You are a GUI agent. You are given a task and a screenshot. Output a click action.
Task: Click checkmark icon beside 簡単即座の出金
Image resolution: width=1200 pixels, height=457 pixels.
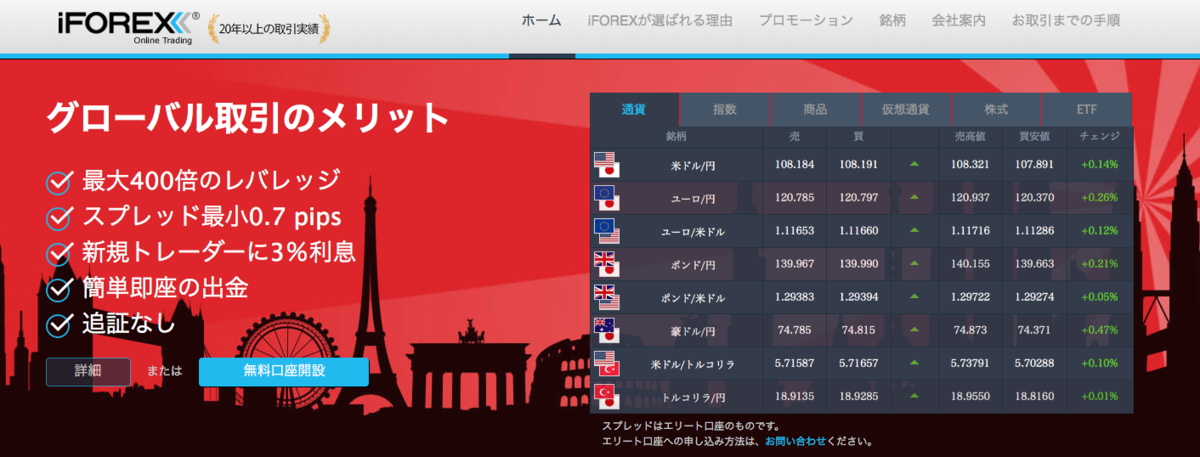[x=60, y=288]
